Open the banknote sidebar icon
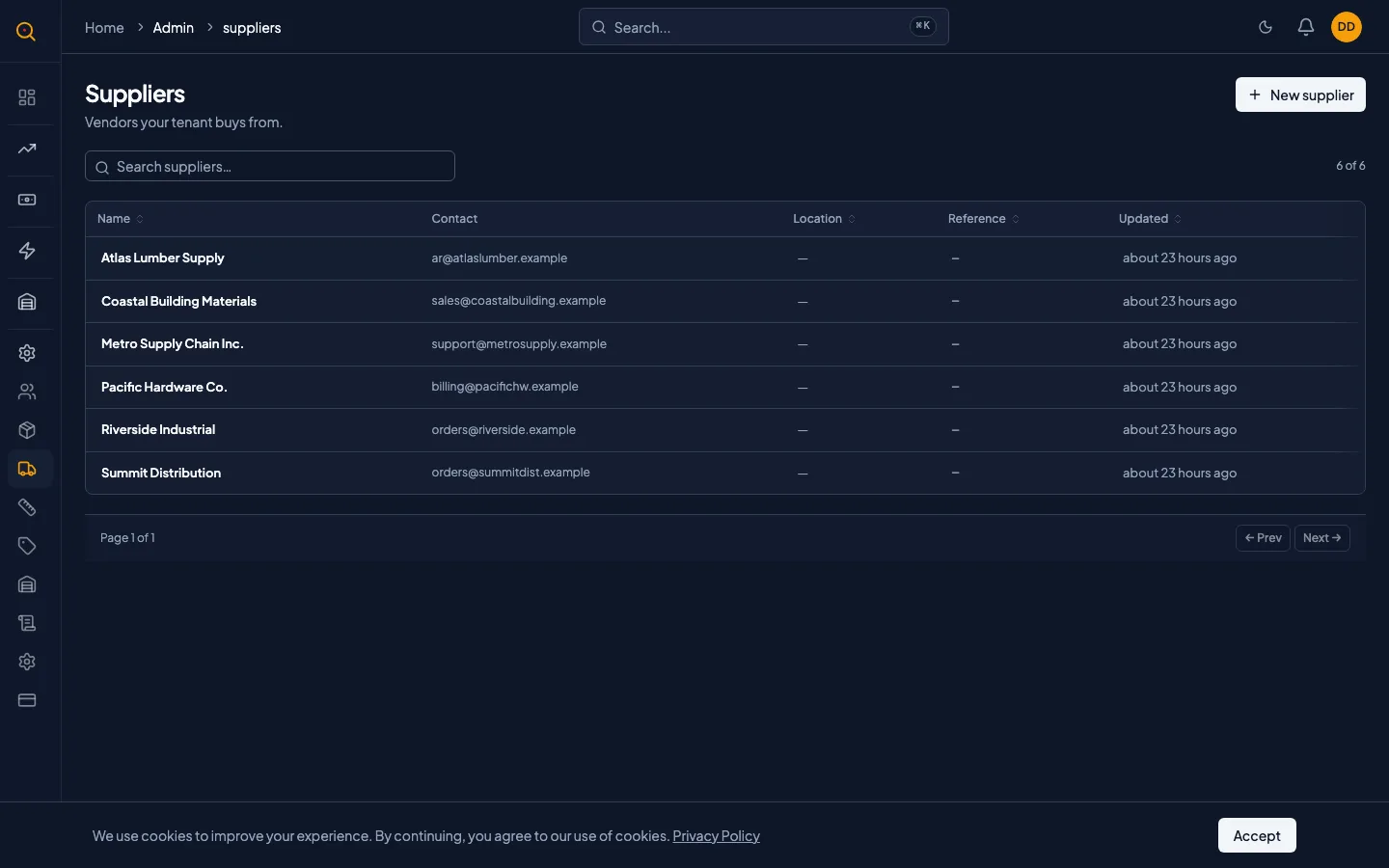Image resolution: width=1389 pixels, height=868 pixels. pos(27,200)
